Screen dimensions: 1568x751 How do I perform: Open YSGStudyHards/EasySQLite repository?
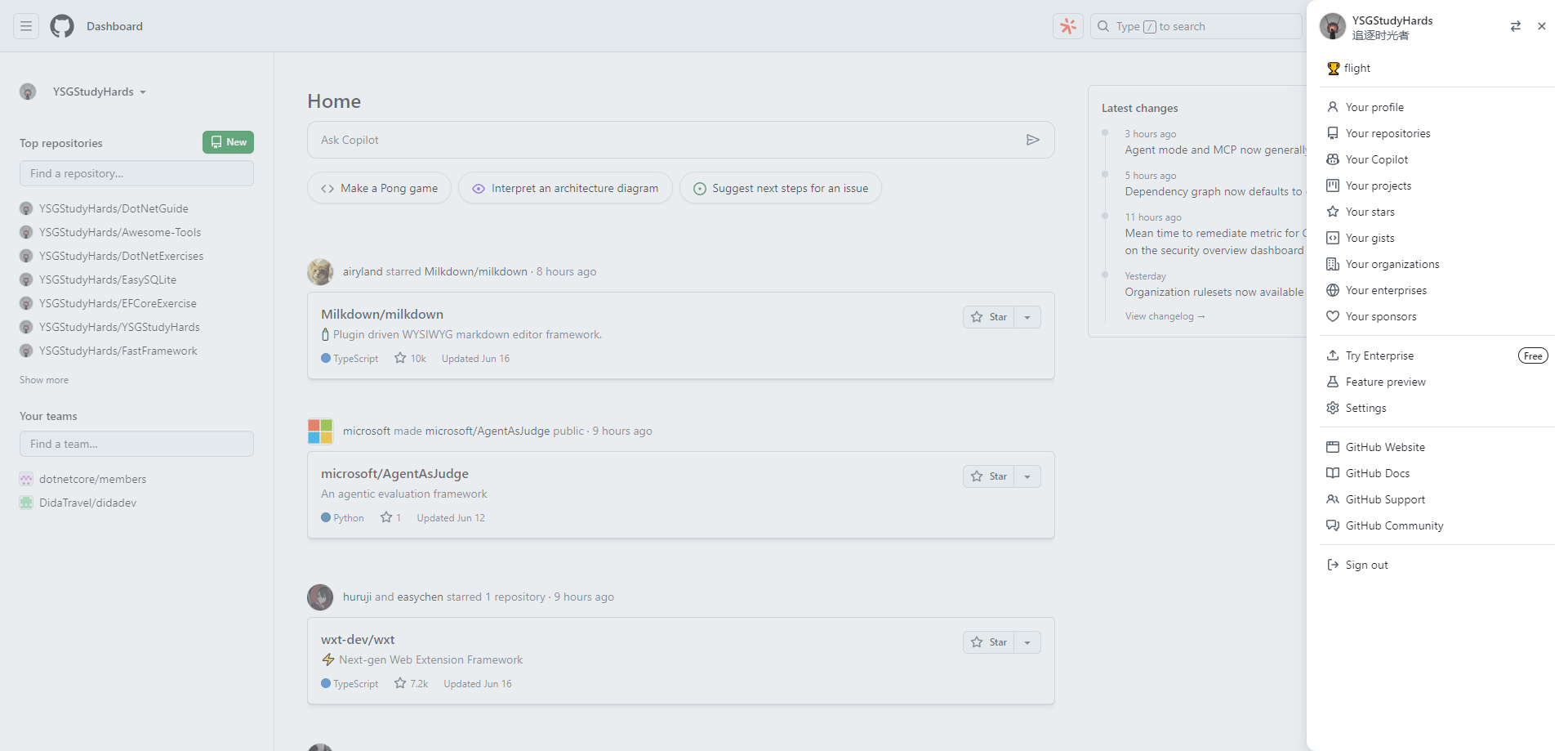108,279
